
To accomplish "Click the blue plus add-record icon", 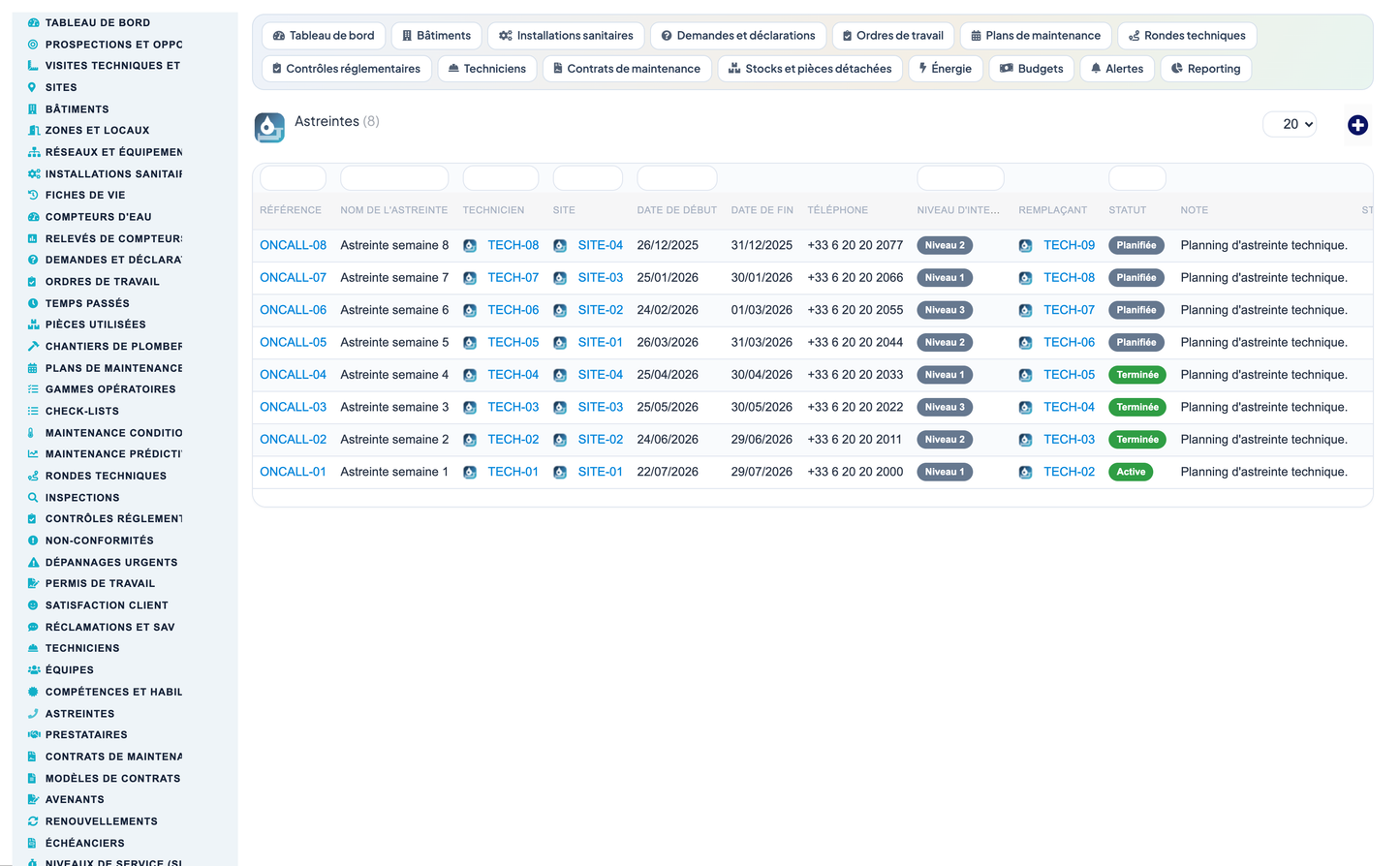I will coord(1357,125).
